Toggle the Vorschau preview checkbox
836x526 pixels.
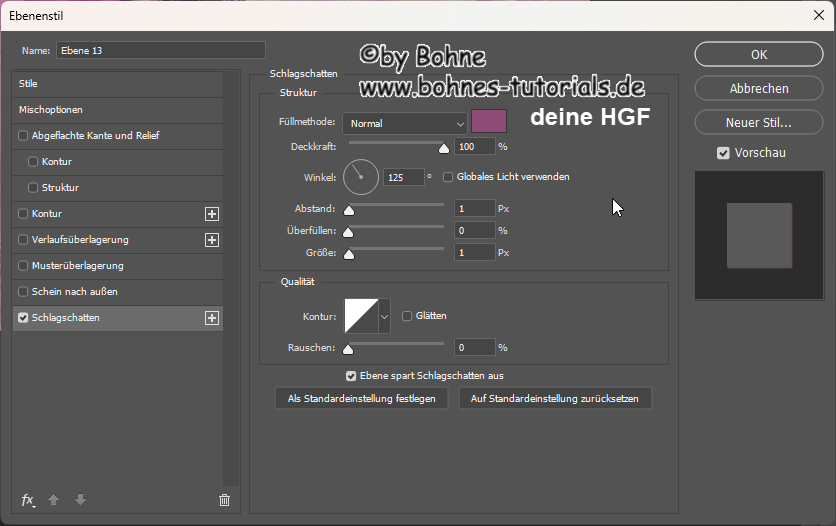click(x=723, y=153)
